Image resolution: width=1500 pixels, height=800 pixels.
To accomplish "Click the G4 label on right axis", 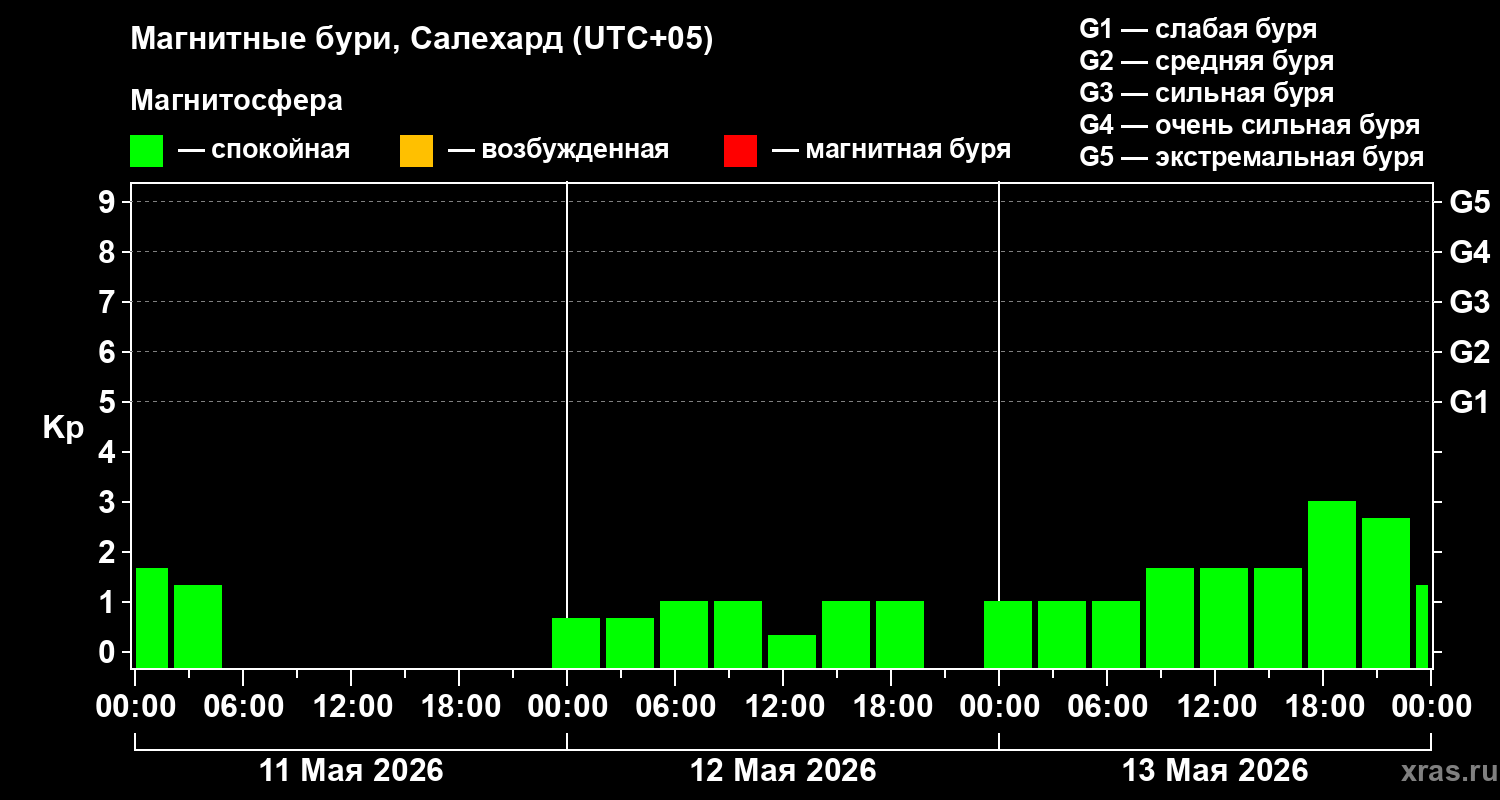I will tap(1469, 252).
